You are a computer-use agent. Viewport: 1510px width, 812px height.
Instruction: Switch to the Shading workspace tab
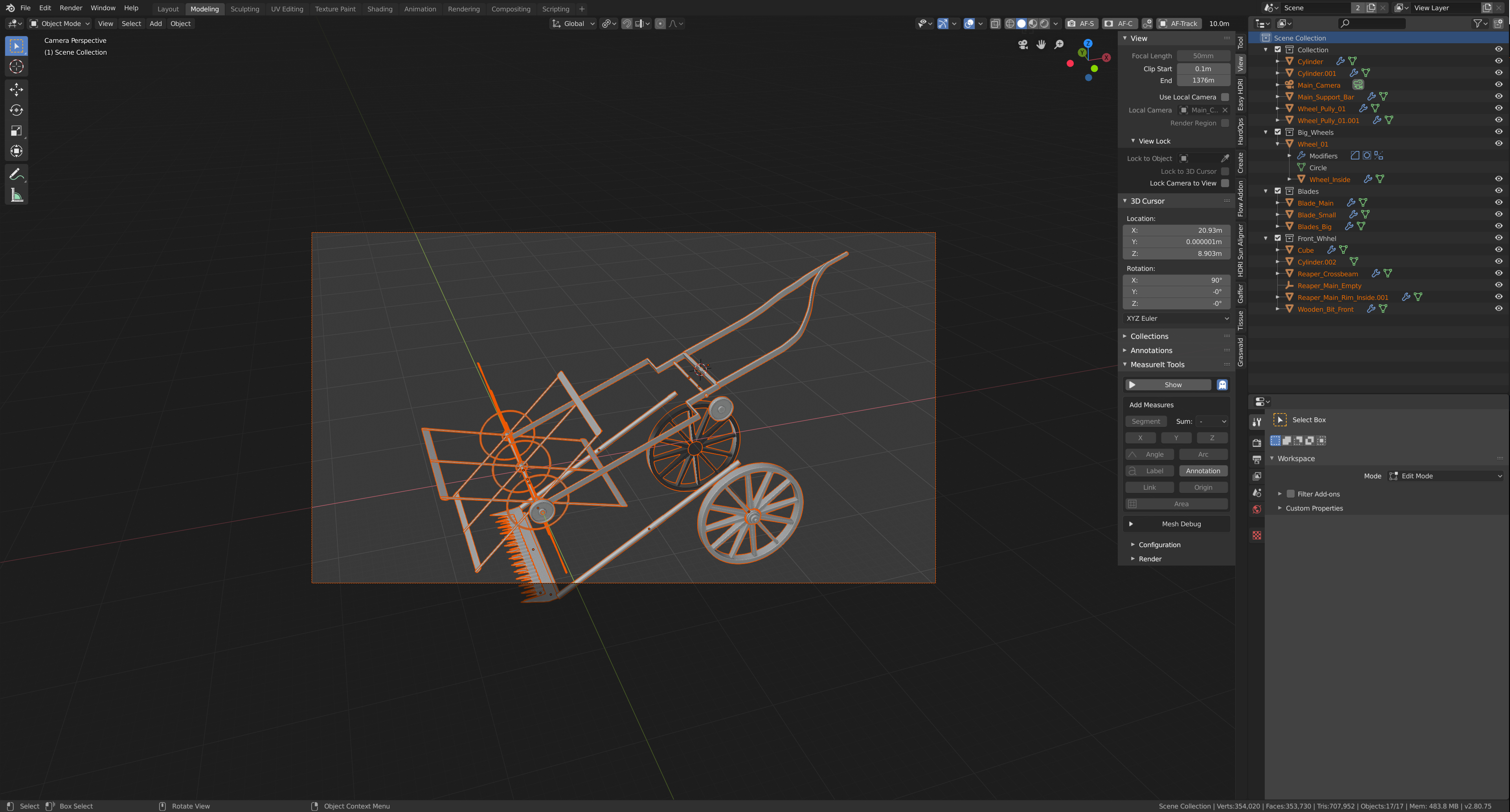click(380, 9)
